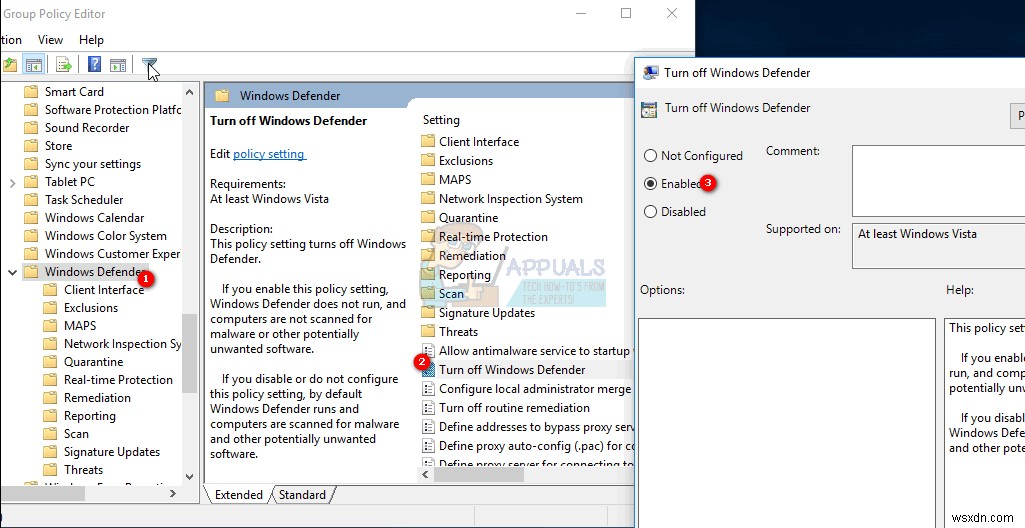Click the Store folder icon in the tree
This screenshot has height=528, width=1025.
pyautogui.click(x=31, y=146)
